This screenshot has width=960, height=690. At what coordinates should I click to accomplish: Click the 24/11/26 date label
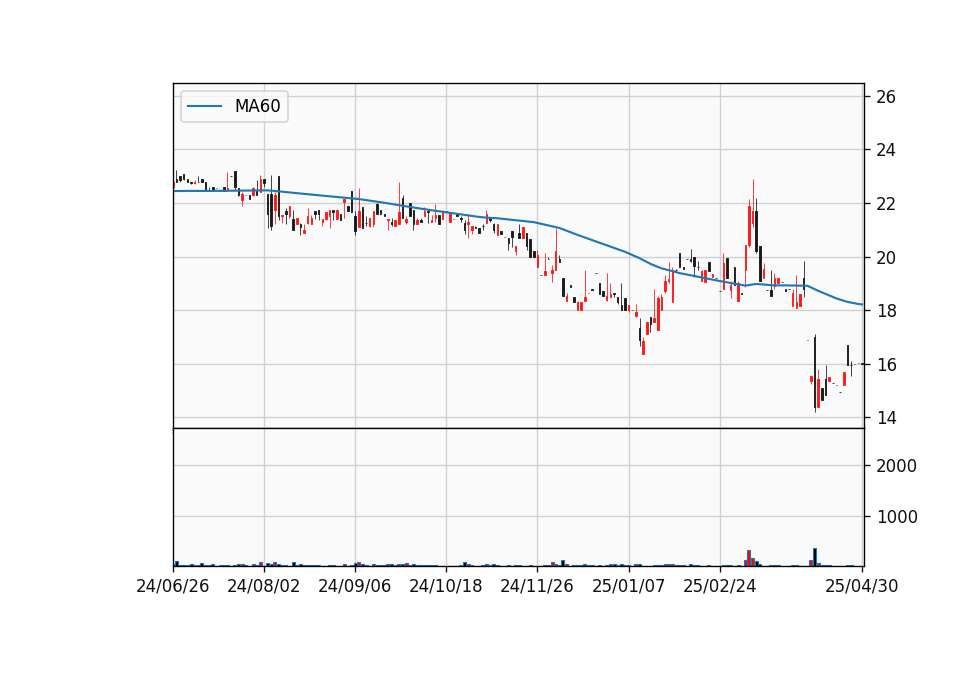click(537, 586)
